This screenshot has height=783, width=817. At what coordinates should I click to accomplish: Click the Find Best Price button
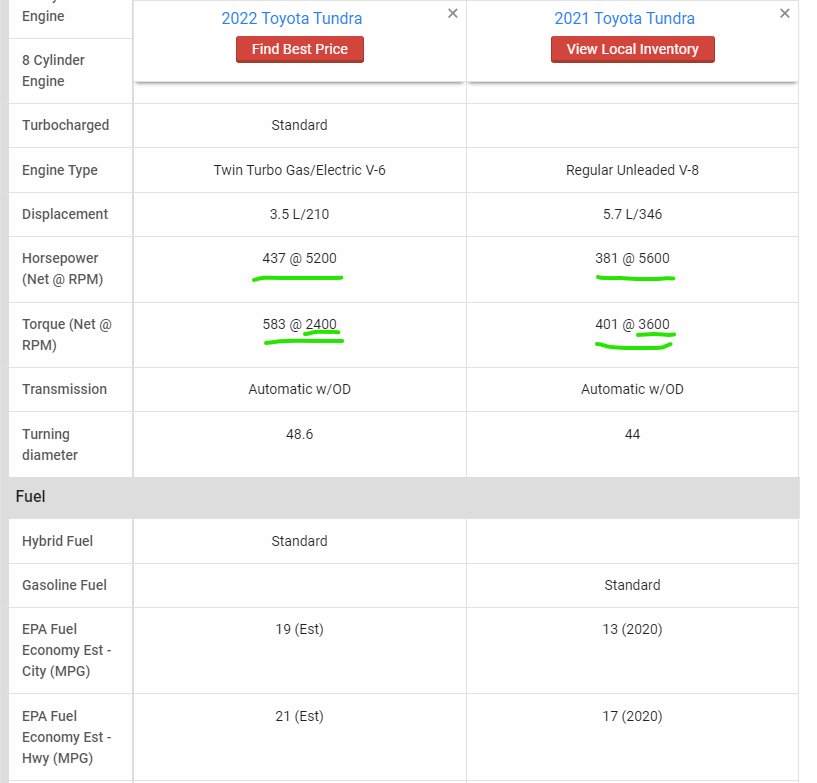click(x=300, y=49)
